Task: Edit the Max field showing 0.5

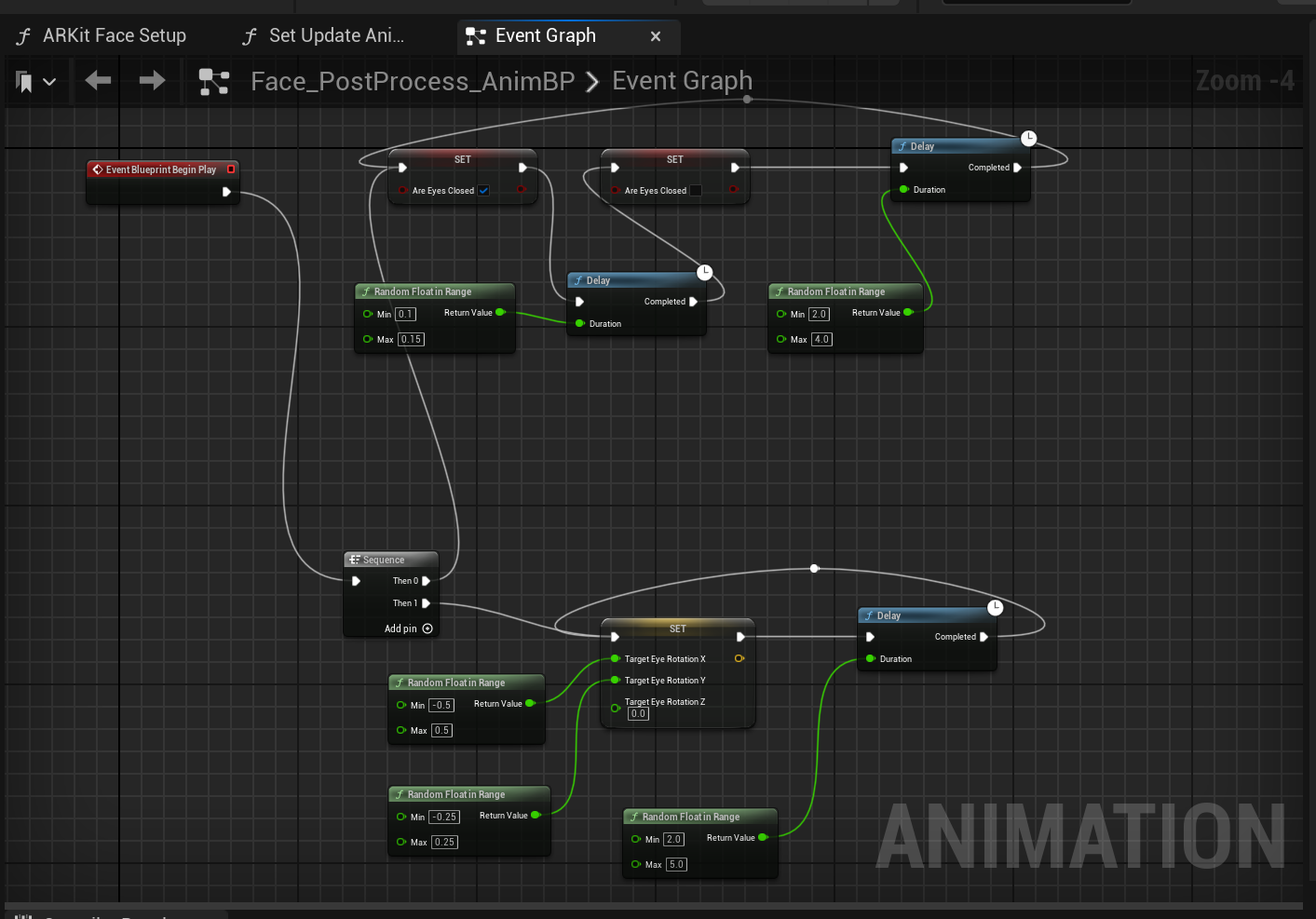Action: (x=441, y=731)
